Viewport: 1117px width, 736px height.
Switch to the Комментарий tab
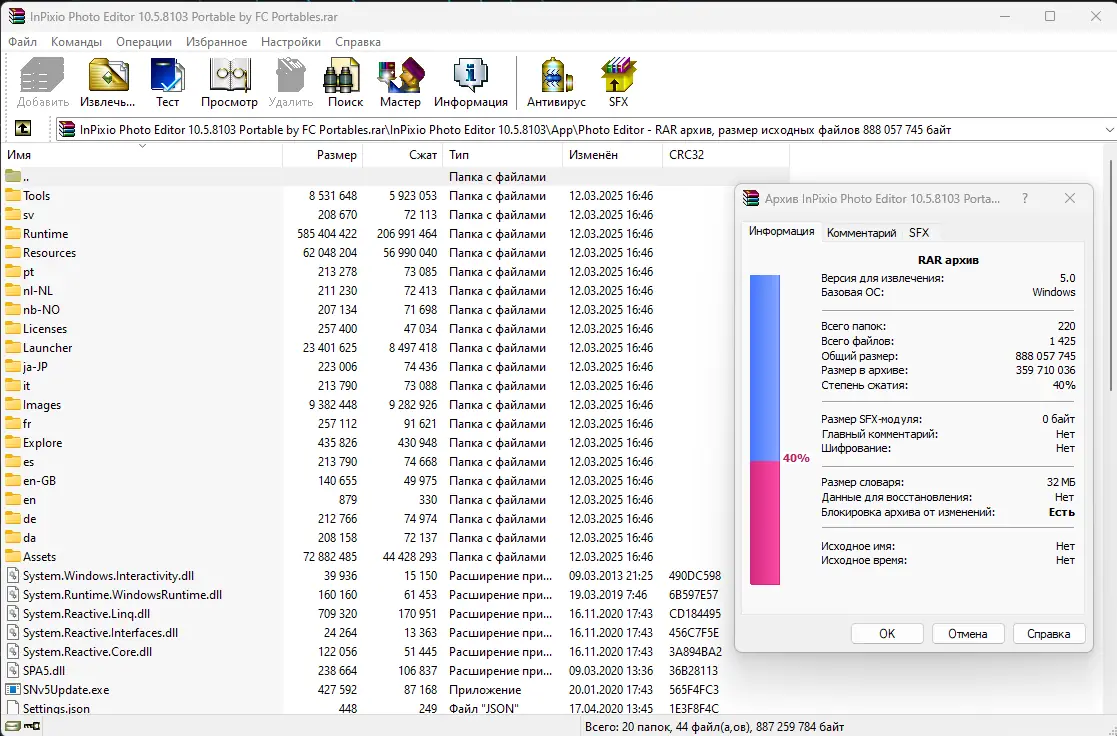pyautogui.click(x=861, y=233)
